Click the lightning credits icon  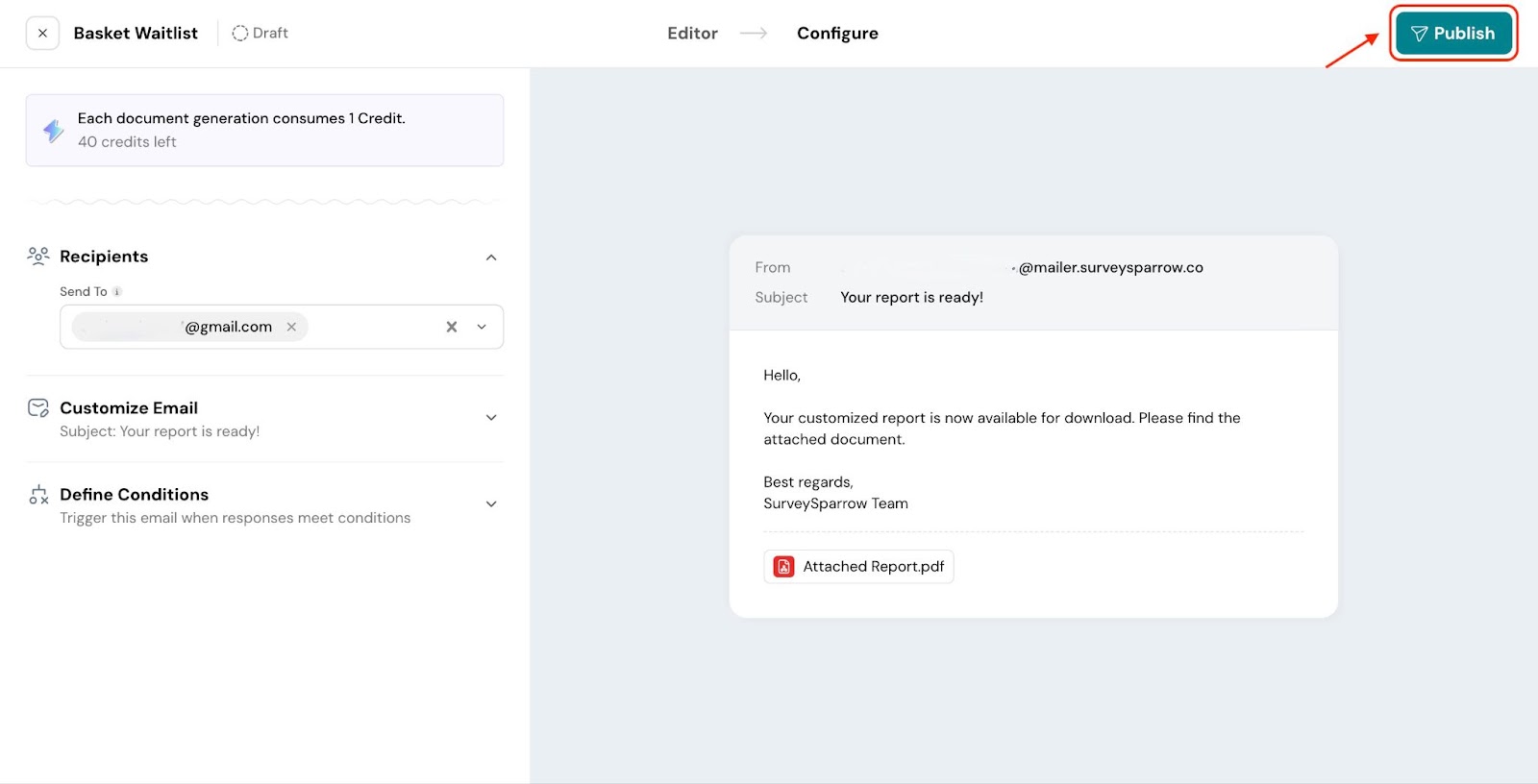54,131
